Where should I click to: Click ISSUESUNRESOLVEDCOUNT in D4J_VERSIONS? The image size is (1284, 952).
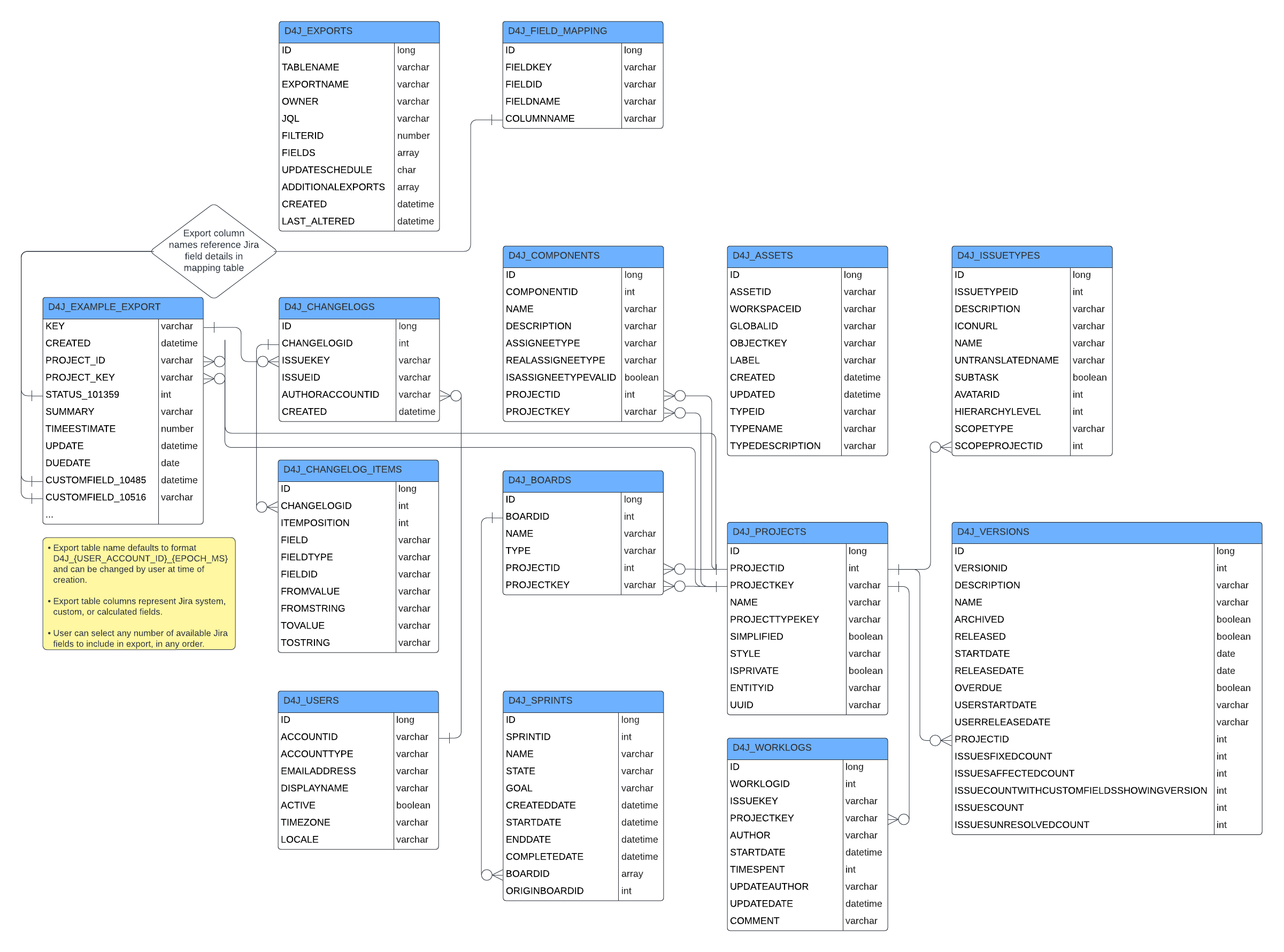[x=1106, y=825]
